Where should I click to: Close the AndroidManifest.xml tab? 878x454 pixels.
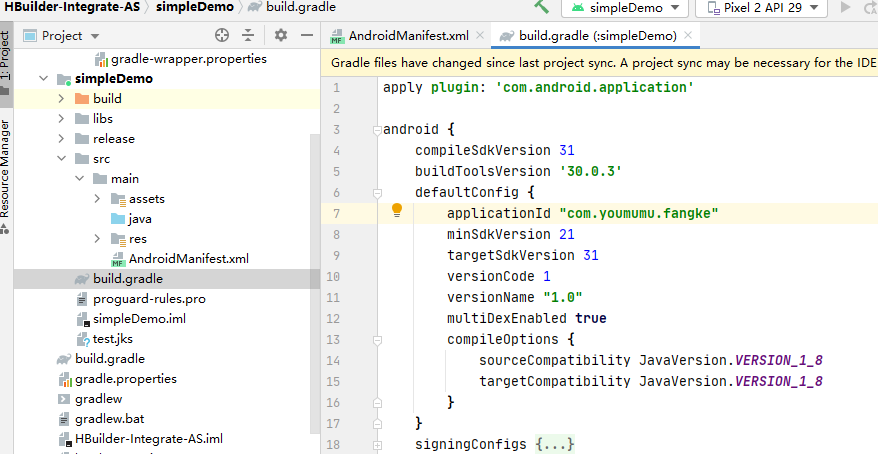480,35
